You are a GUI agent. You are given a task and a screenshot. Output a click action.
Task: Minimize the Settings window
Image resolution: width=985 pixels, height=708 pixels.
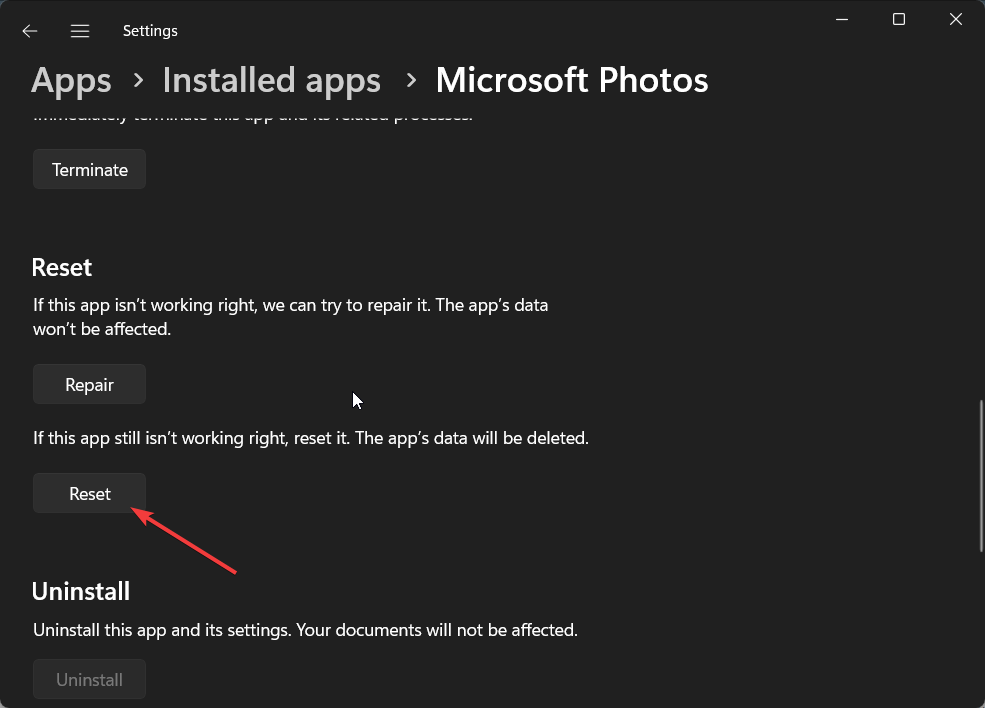click(842, 19)
